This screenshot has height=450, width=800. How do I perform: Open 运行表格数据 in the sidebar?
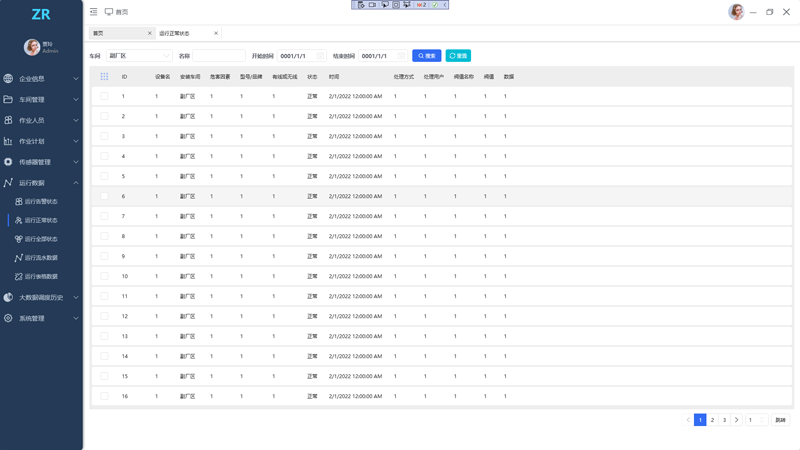click(x=41, y=277)
